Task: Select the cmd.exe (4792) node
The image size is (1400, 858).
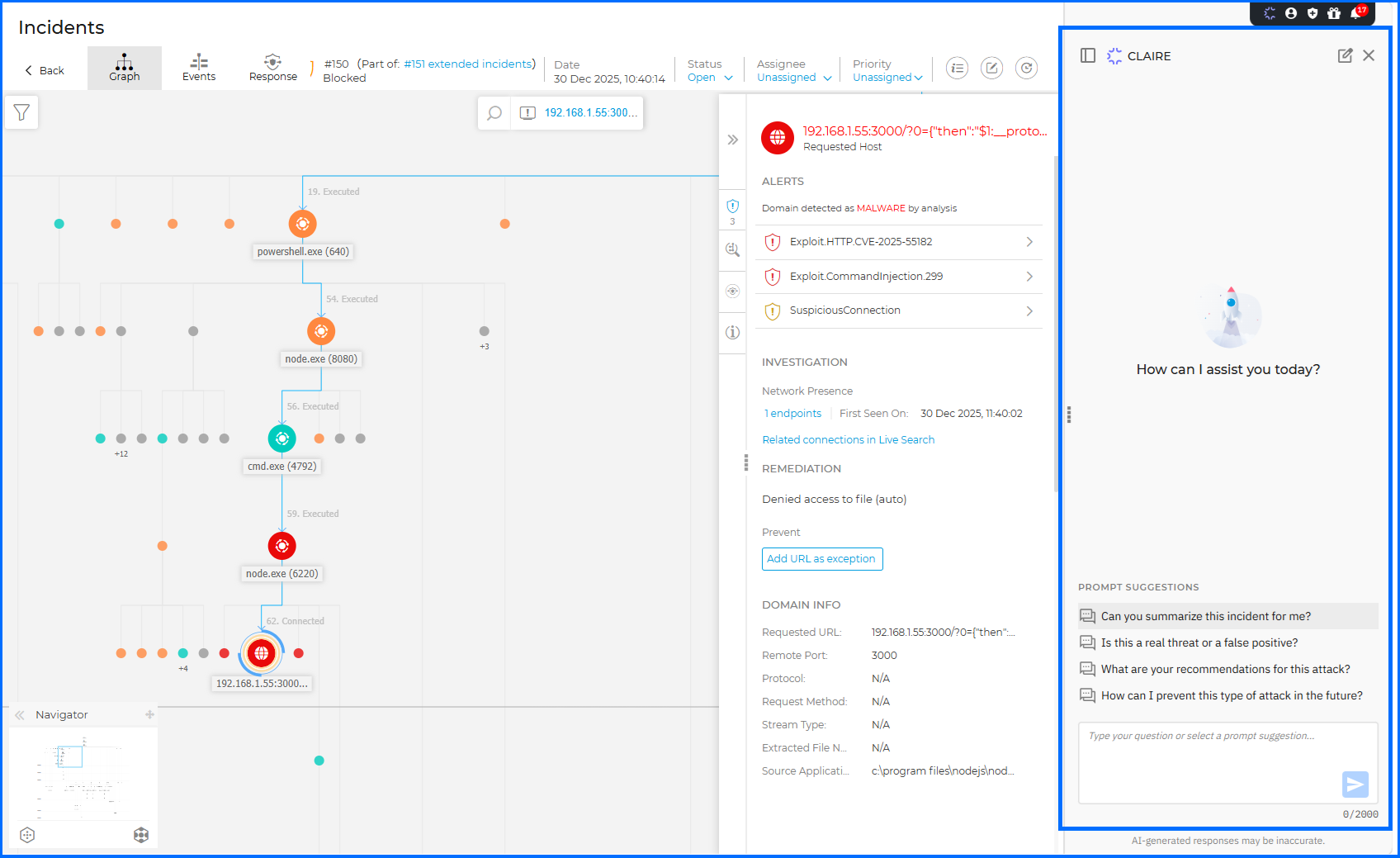Action: pos(282,438)
